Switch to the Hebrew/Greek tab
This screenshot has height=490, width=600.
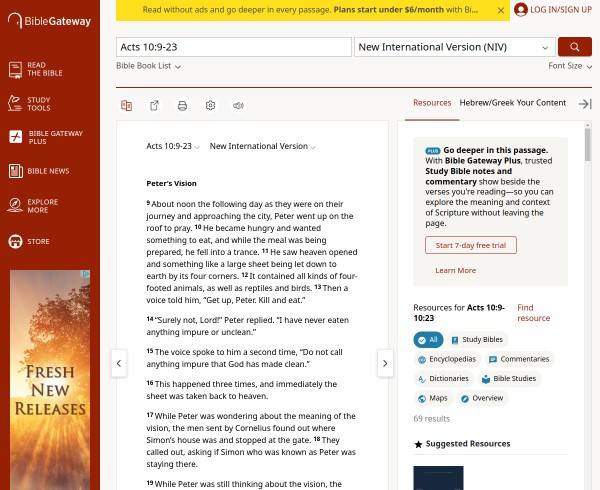click(485, 103)
